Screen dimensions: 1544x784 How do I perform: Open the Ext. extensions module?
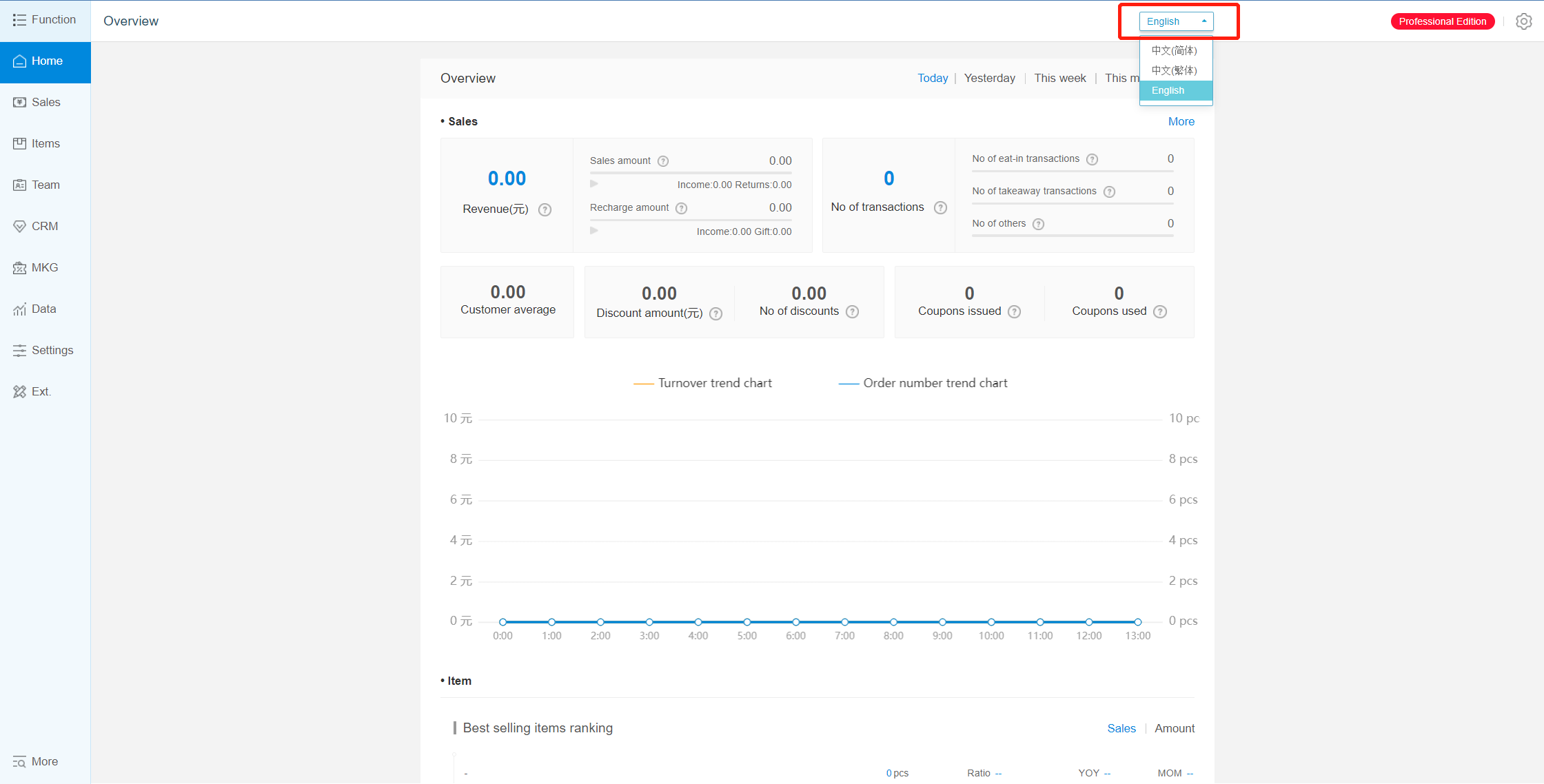pos(41,391)
